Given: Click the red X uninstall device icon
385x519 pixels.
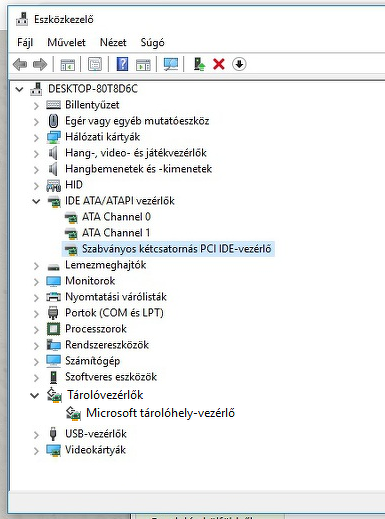Looking at the screenshot, I should (219, 64).
